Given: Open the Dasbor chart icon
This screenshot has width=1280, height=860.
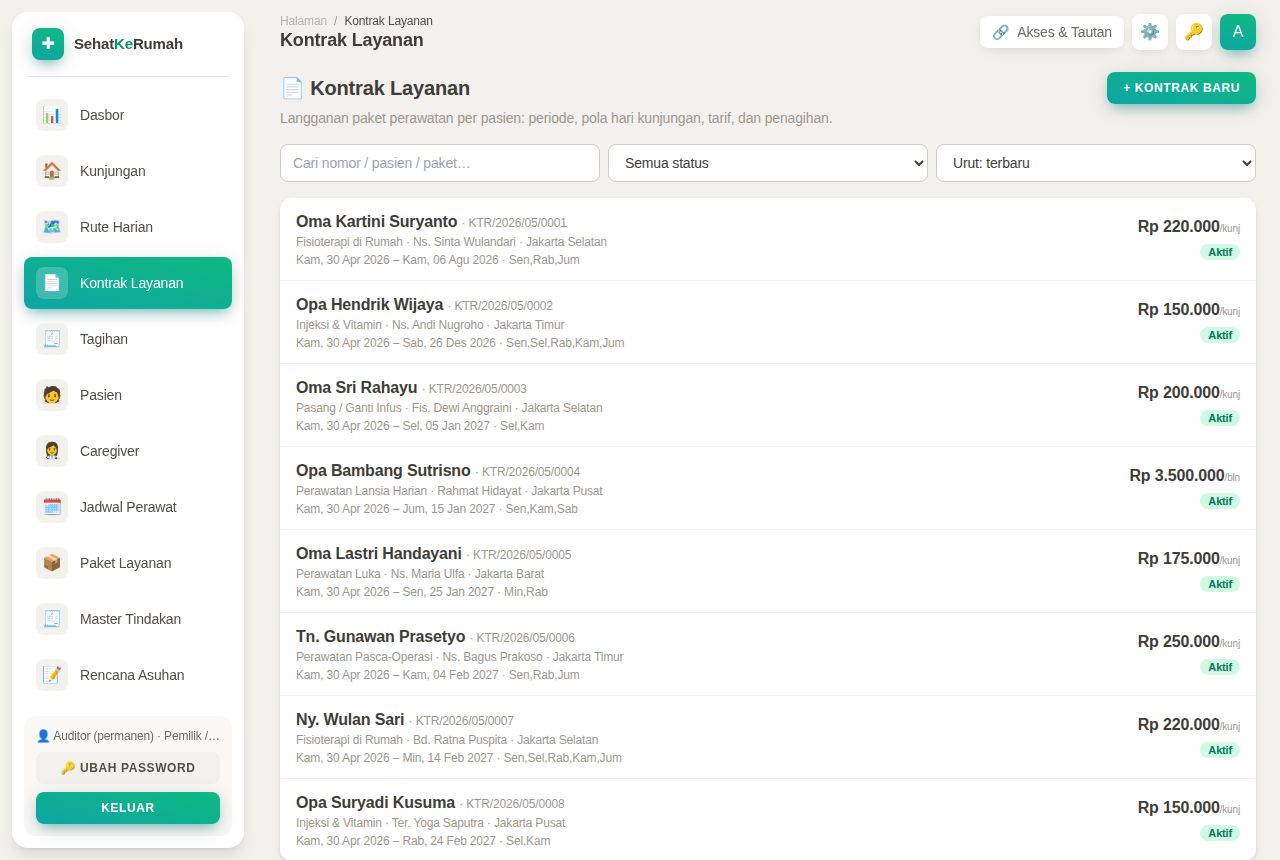Looking at the screenshot, I should (52, 115).
